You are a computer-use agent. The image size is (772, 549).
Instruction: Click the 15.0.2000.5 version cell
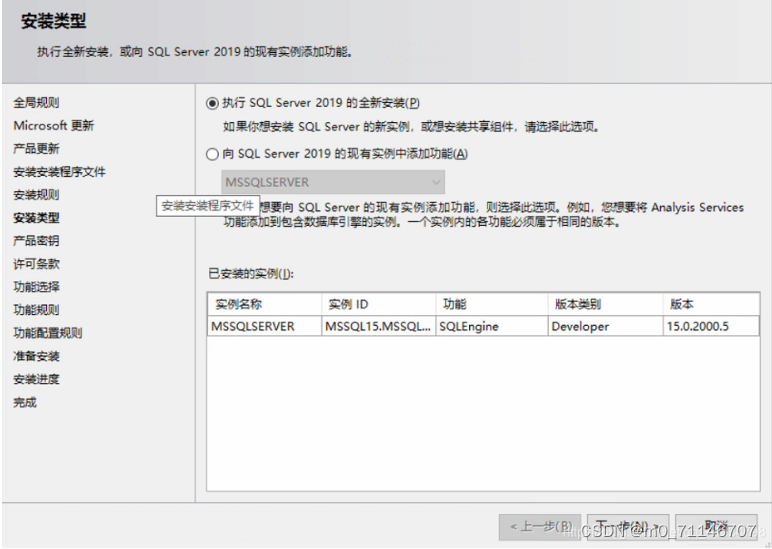[x=711, y=326]
